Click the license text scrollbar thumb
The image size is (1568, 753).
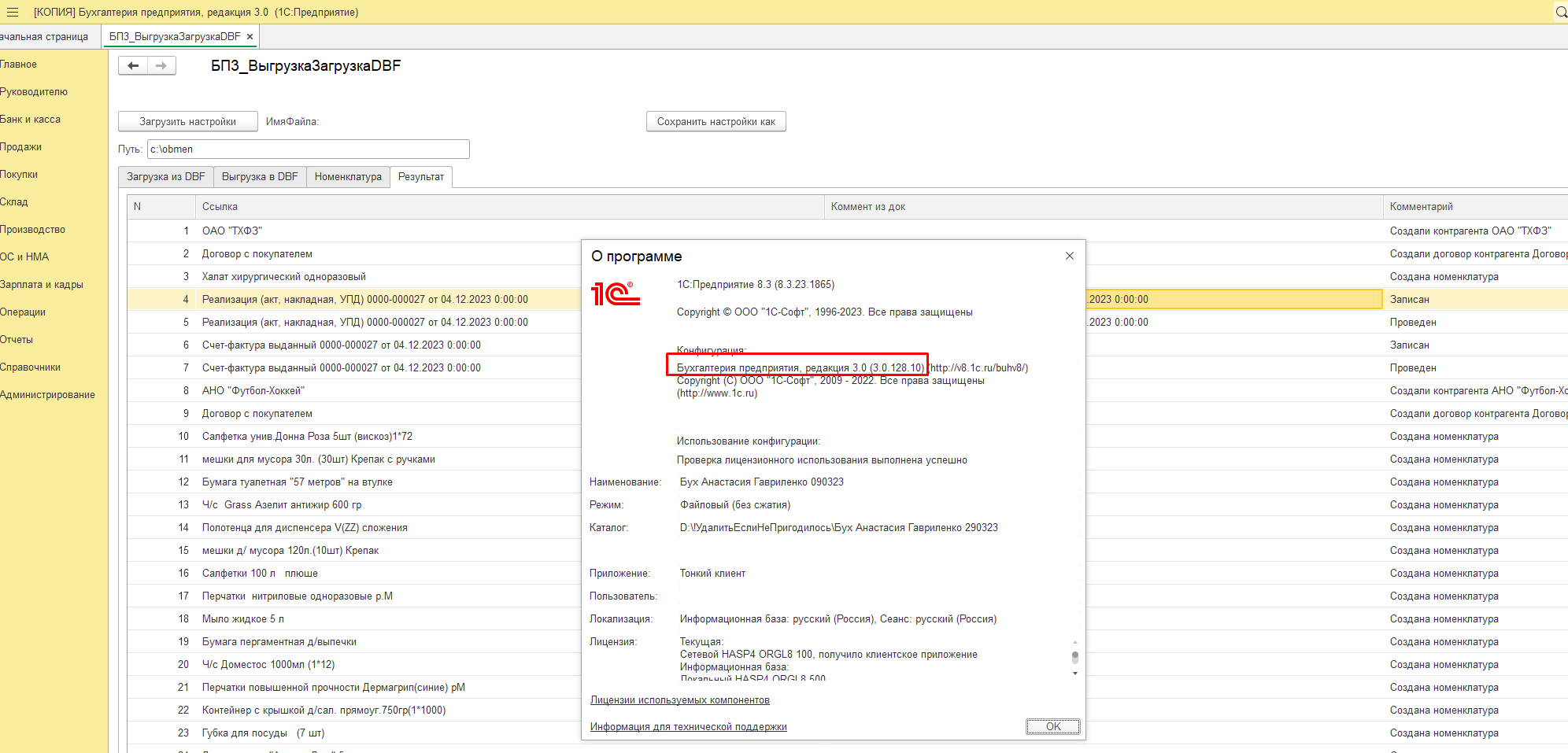(1075, 655)
